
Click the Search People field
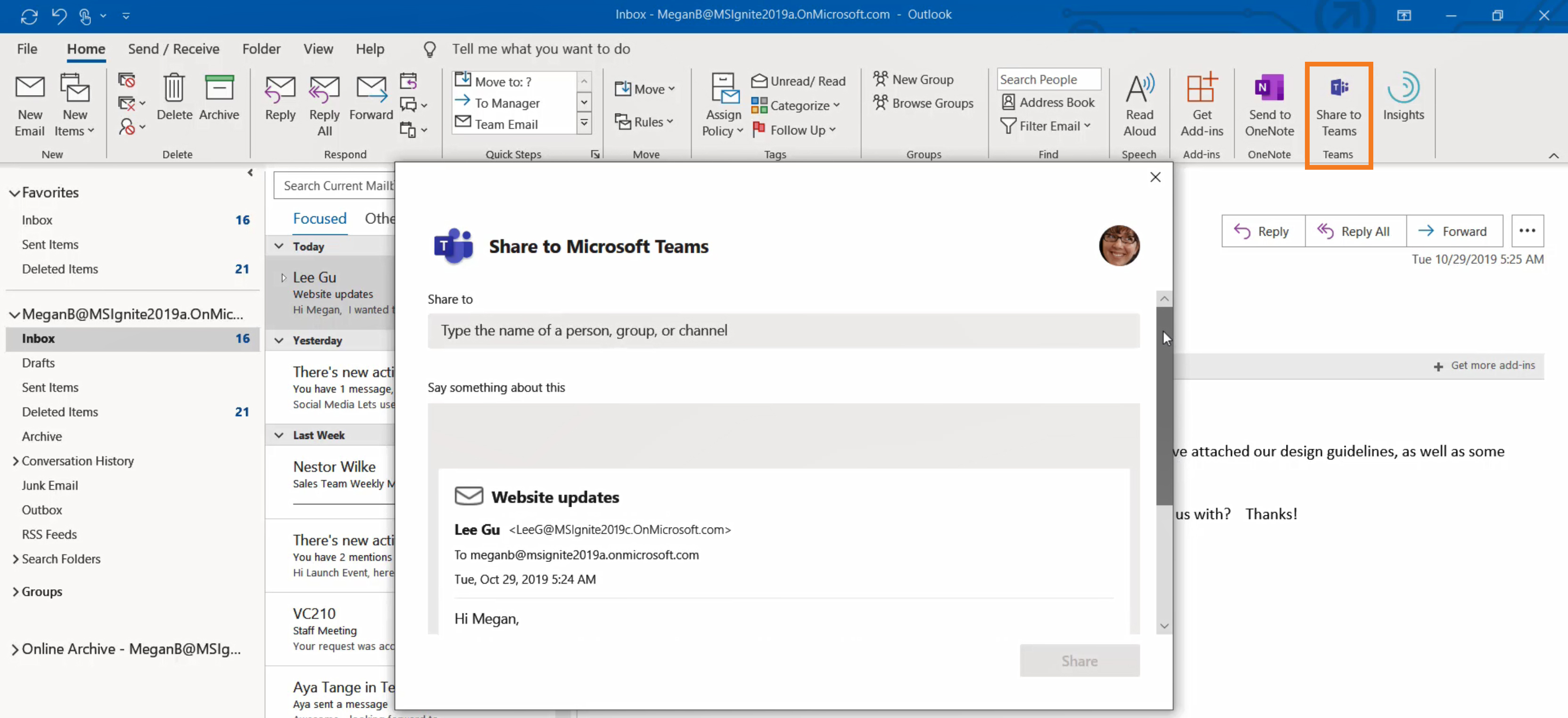(1048, 79)
